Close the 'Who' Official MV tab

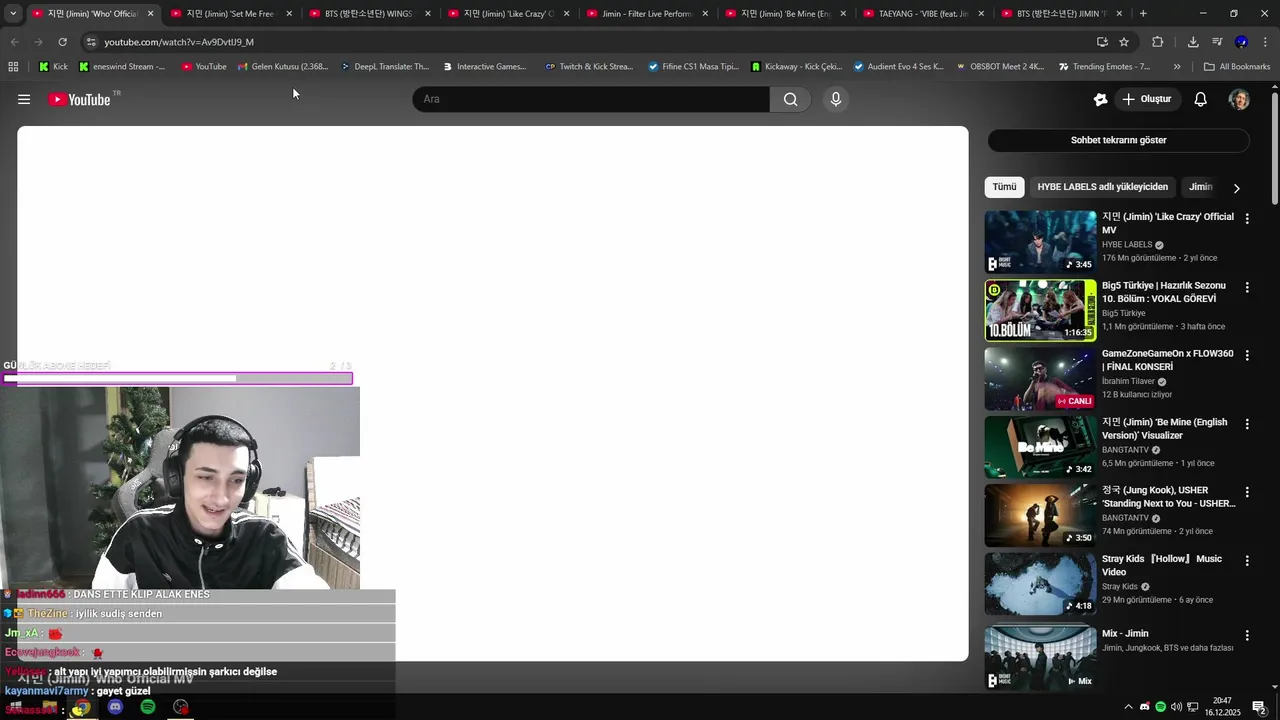[151, 14]
